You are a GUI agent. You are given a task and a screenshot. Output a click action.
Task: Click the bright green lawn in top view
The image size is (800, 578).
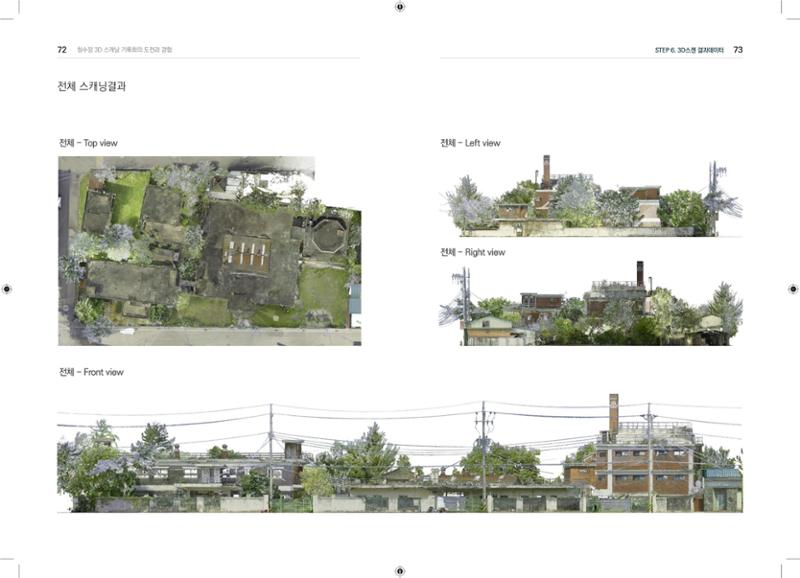click(x=128, y=198)
